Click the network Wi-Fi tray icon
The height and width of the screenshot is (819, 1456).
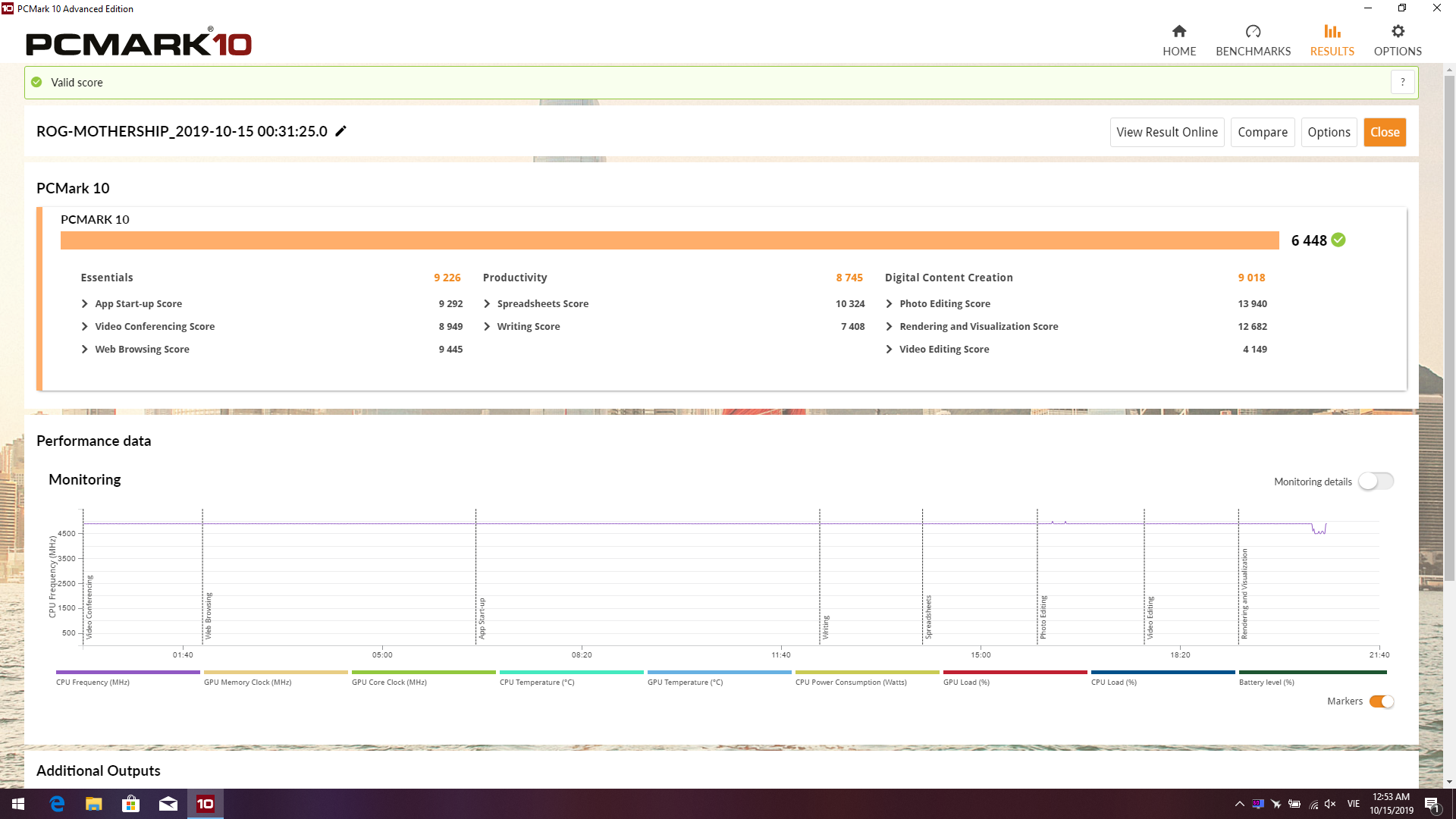[1313, 804]
